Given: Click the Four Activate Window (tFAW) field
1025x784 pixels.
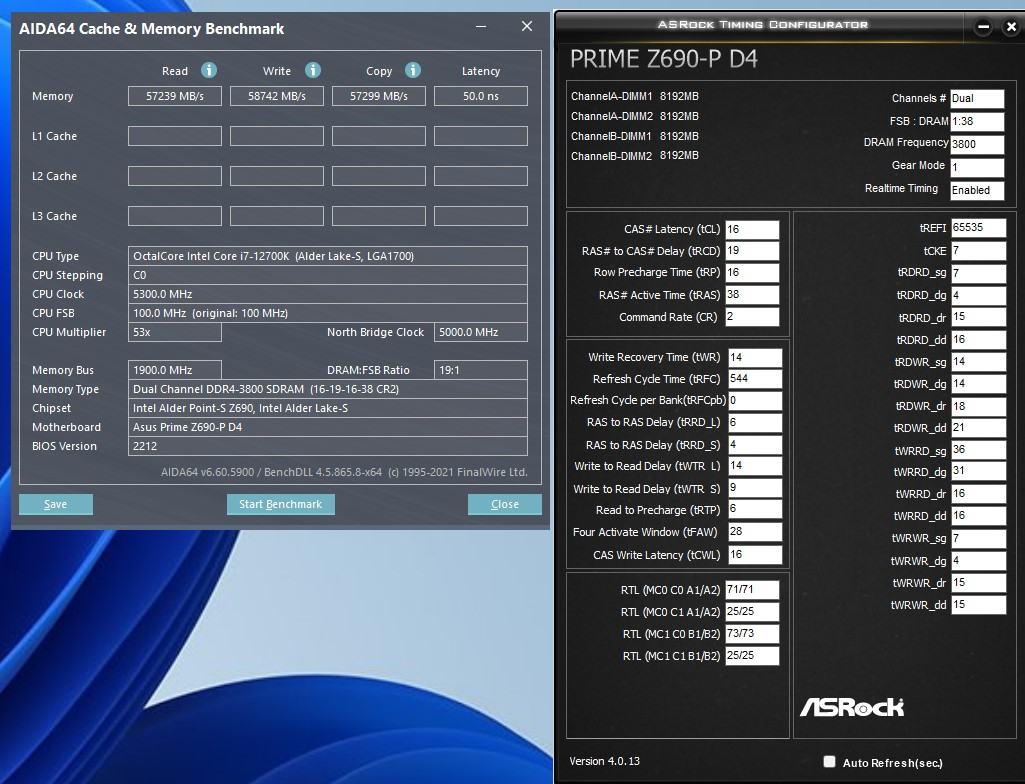Looking at the screenshot, I should pyautogui.click(x=755, y=532).
